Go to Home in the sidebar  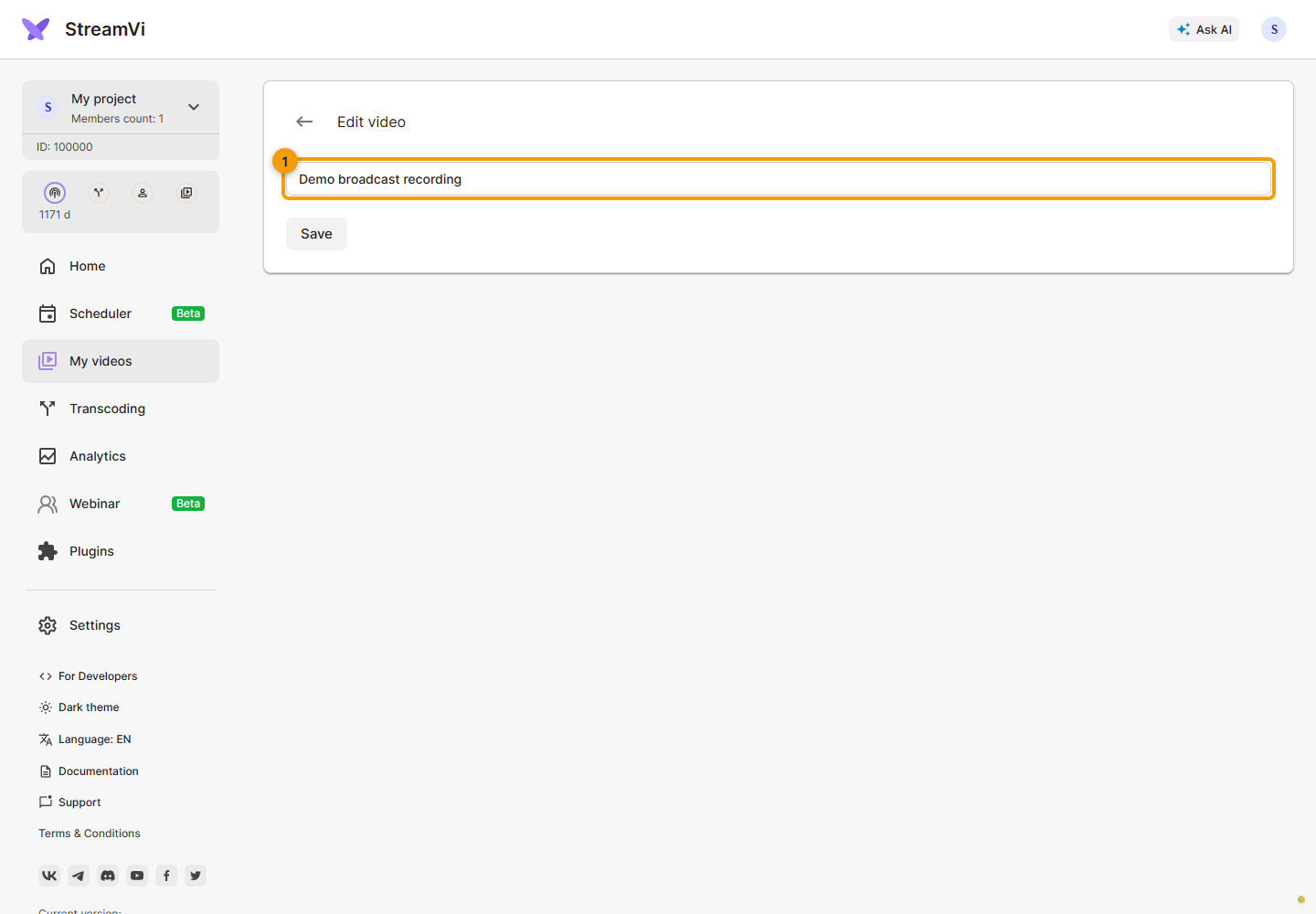121,266
